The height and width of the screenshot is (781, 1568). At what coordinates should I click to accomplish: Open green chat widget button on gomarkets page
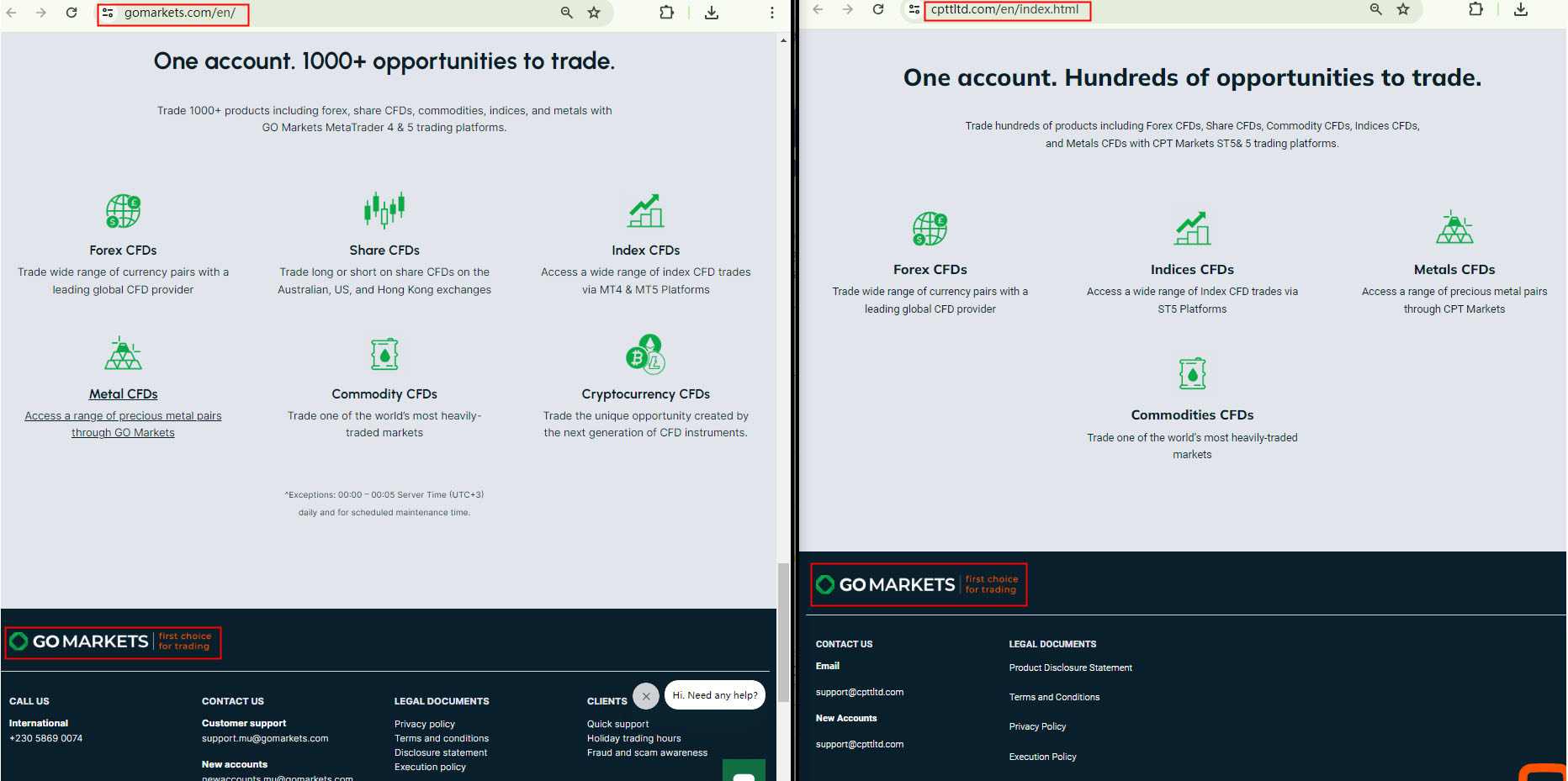(x=744, y=771)
